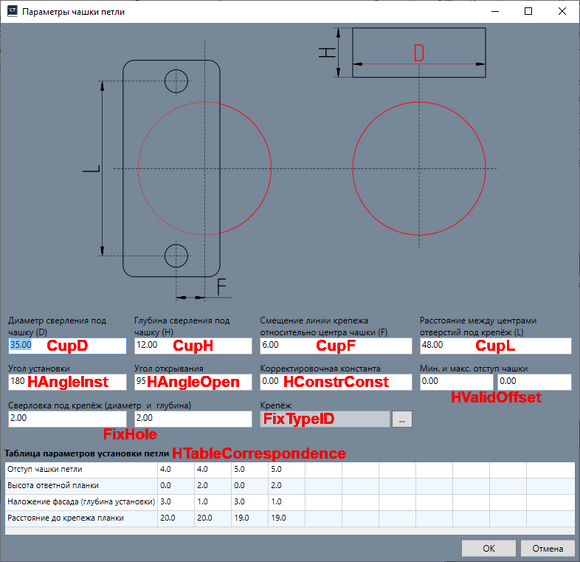Close the Параметры чашки петли dialog
The image size is (580, 562).
click(x=562, y=11)
